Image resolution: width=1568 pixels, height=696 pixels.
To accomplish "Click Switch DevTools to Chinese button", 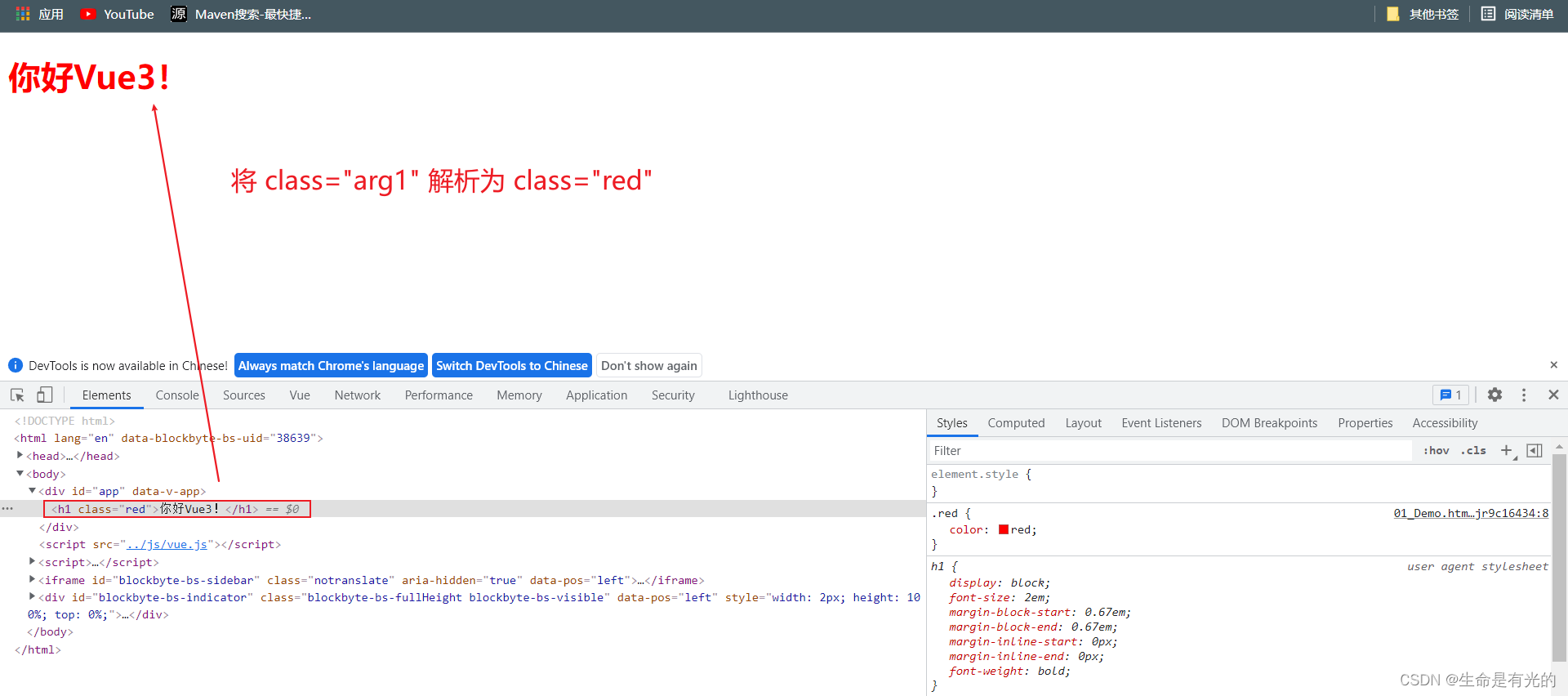I will [x=512, y=365].
